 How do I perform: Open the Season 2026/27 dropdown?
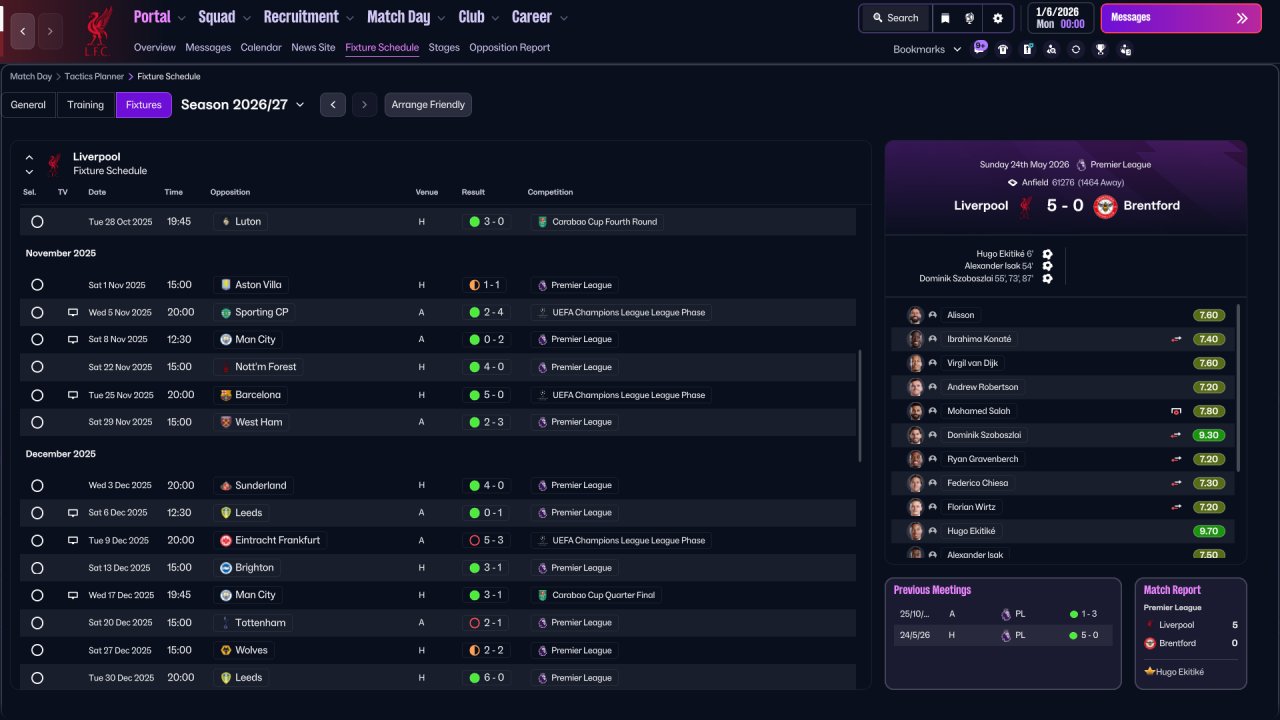243,104
